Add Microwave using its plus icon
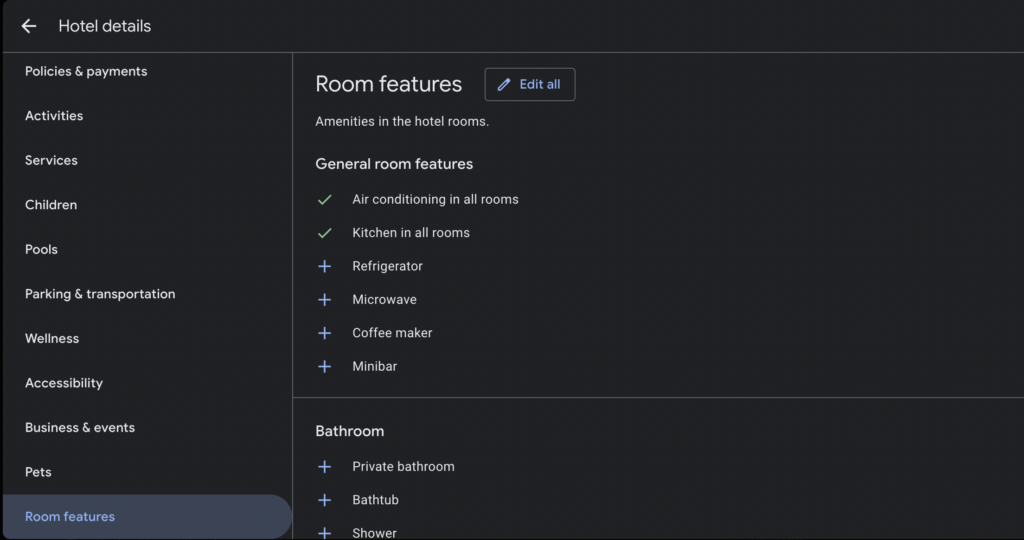Viewport: 1024px width, 540px height. pos(324,300)
